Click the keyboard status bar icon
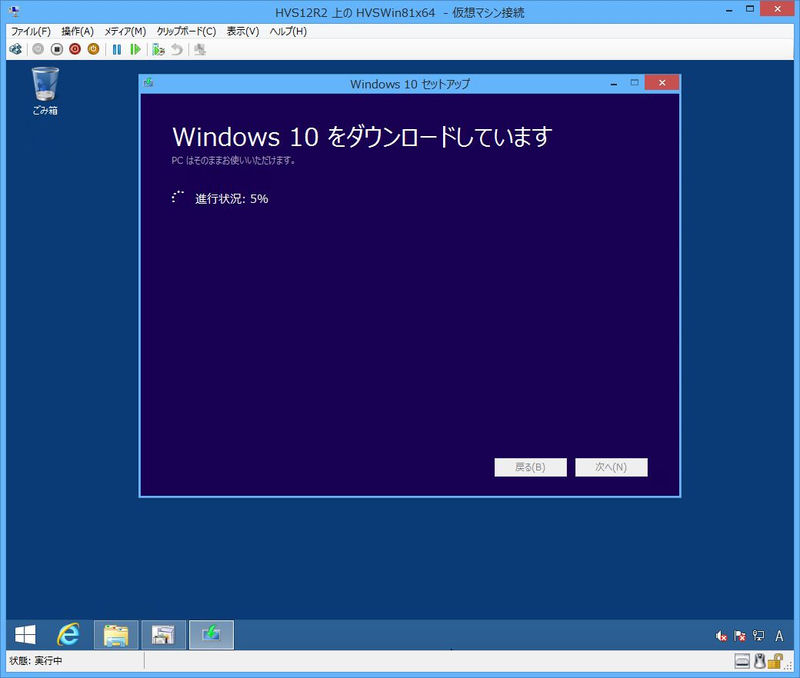Image resolution: width=800 pixels, height=678 pixels. [x=742, y=662]
